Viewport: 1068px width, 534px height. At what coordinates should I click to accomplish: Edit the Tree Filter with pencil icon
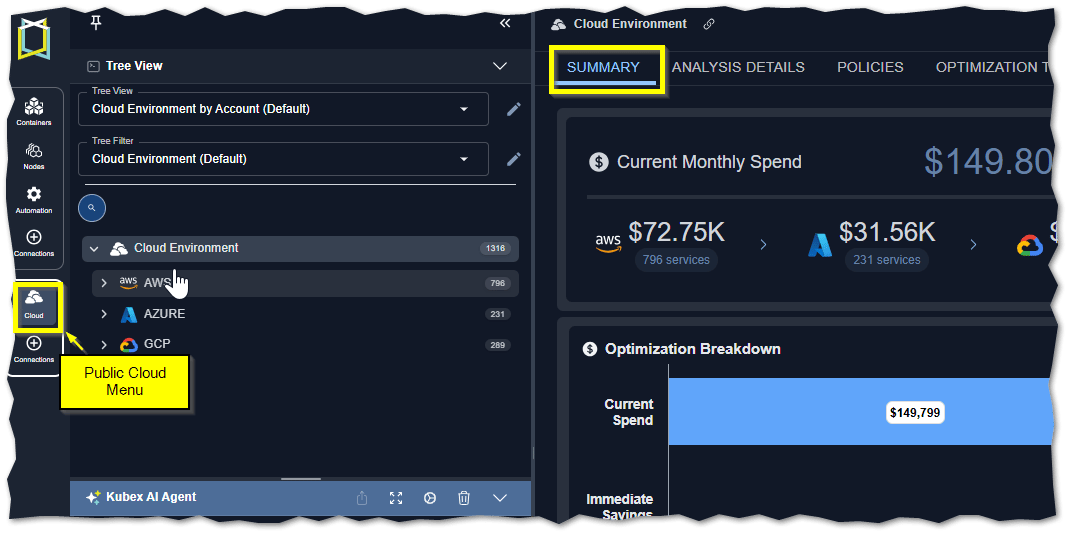click(x=514, y=159)
